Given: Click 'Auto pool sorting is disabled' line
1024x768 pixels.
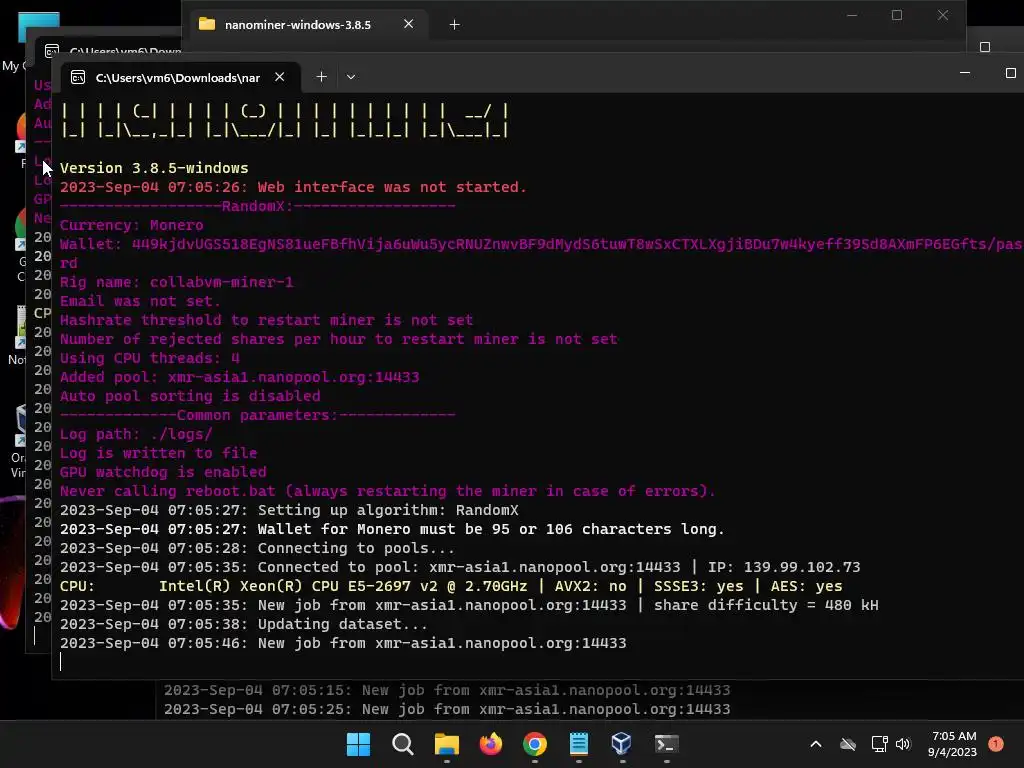Looking at the screenshot, I should click(x=190, y=396).
